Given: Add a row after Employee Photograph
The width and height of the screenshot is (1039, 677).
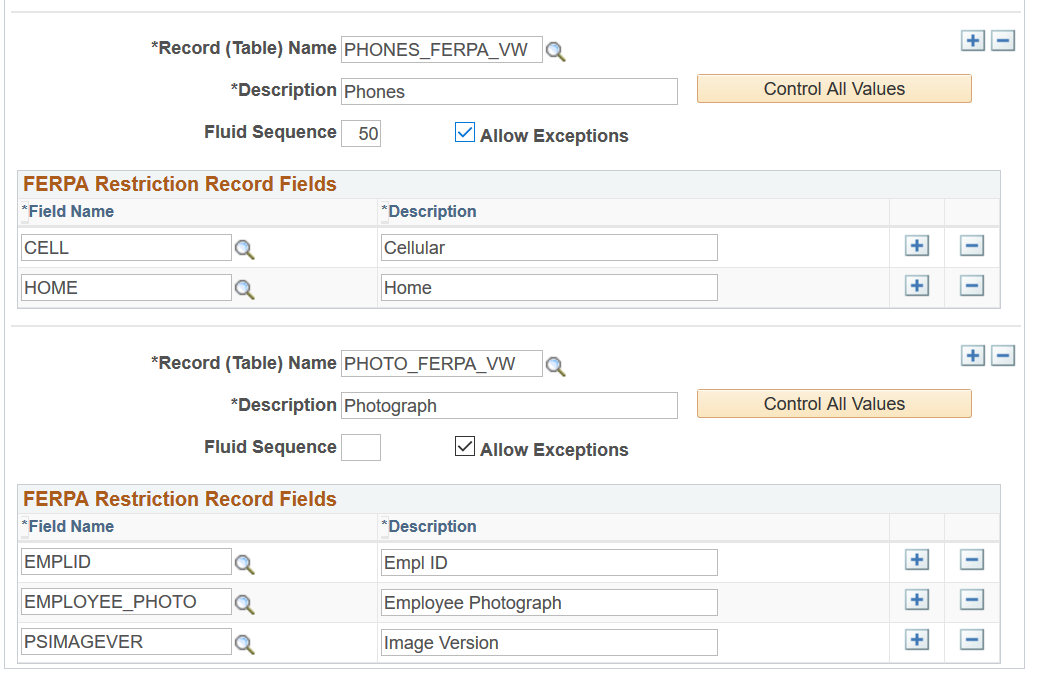Looking at the screenshot, I should click(x=917, y=600).
